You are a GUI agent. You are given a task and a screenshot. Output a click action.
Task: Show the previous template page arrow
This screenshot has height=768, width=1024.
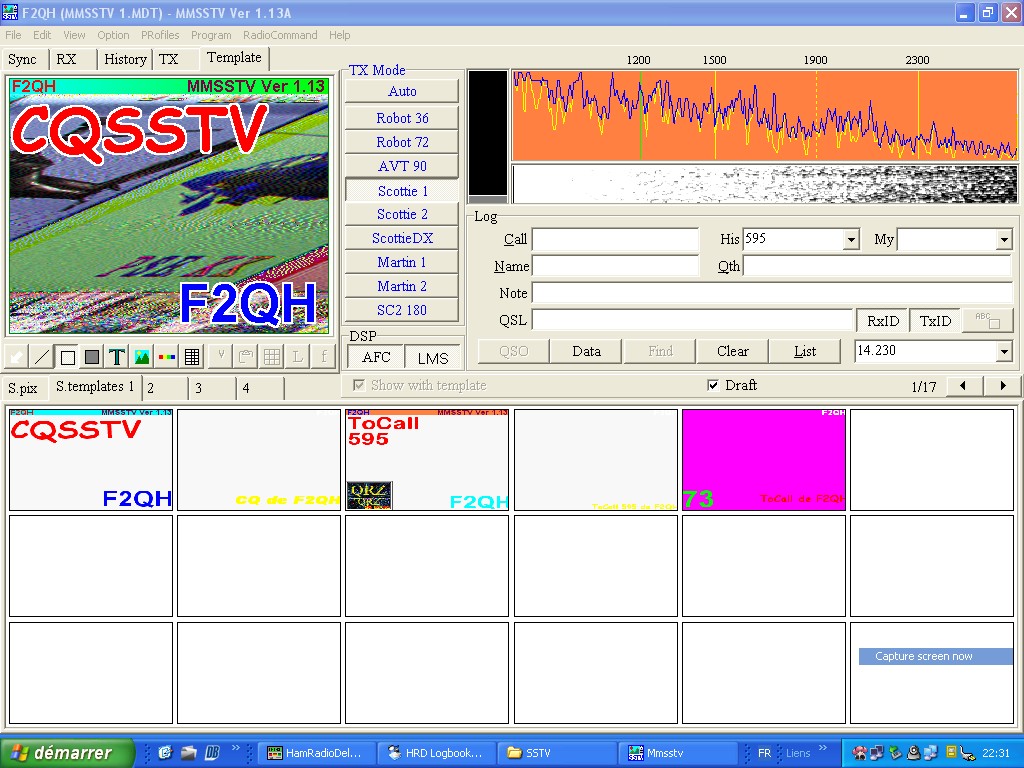pos(963,386)
